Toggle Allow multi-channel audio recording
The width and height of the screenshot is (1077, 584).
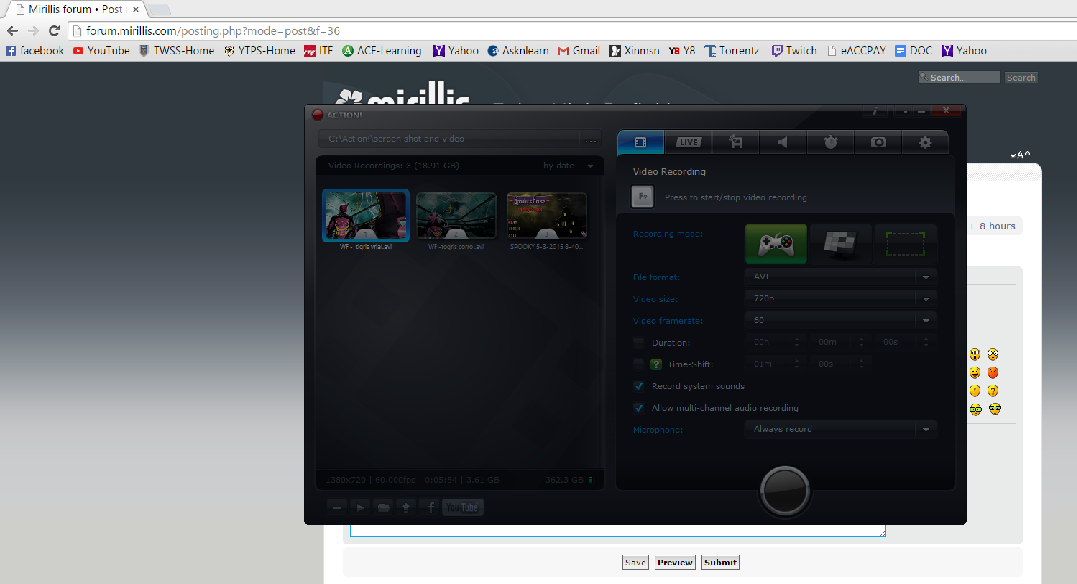(639, 408)
